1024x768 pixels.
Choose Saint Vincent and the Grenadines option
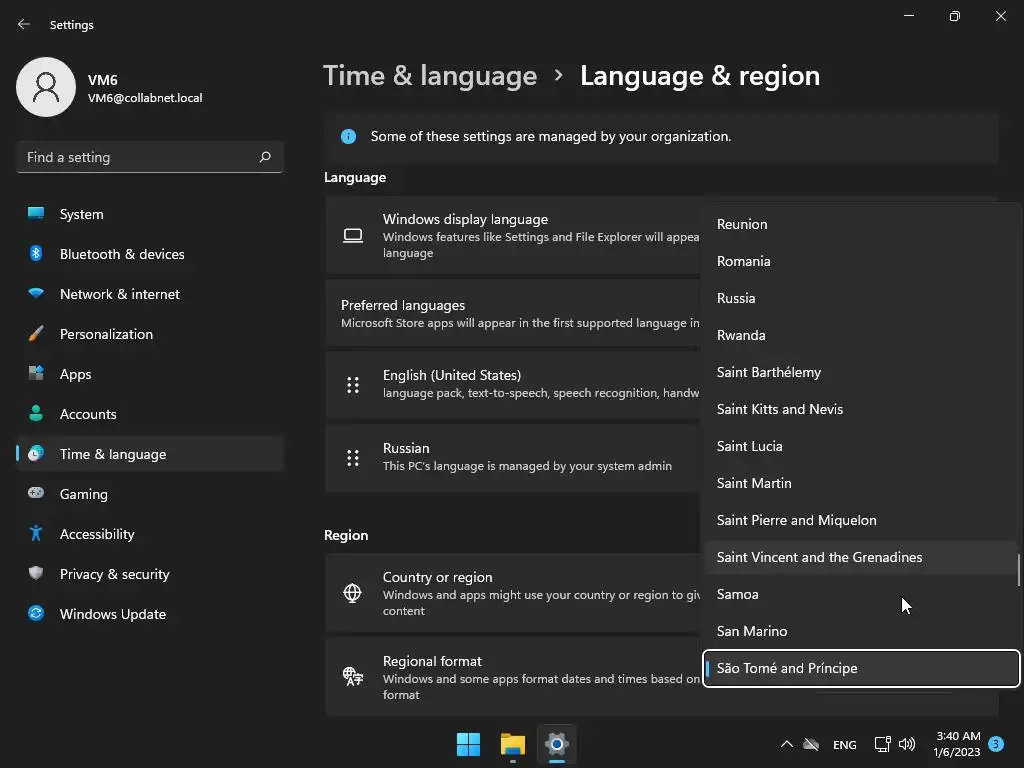[x=861, y=557]
